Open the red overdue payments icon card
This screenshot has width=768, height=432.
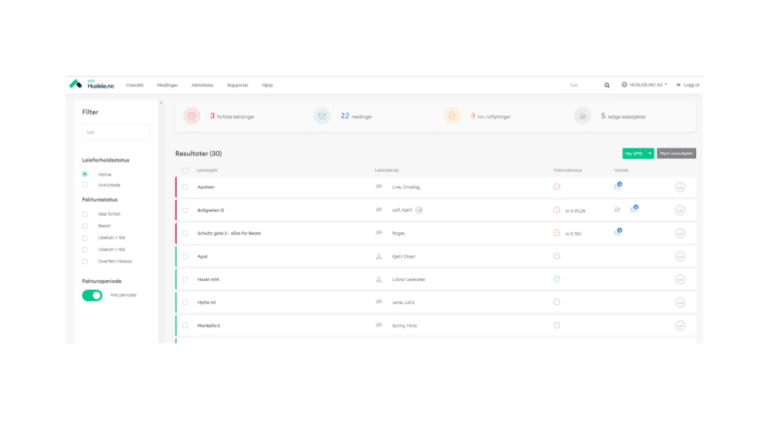[192, 116]
